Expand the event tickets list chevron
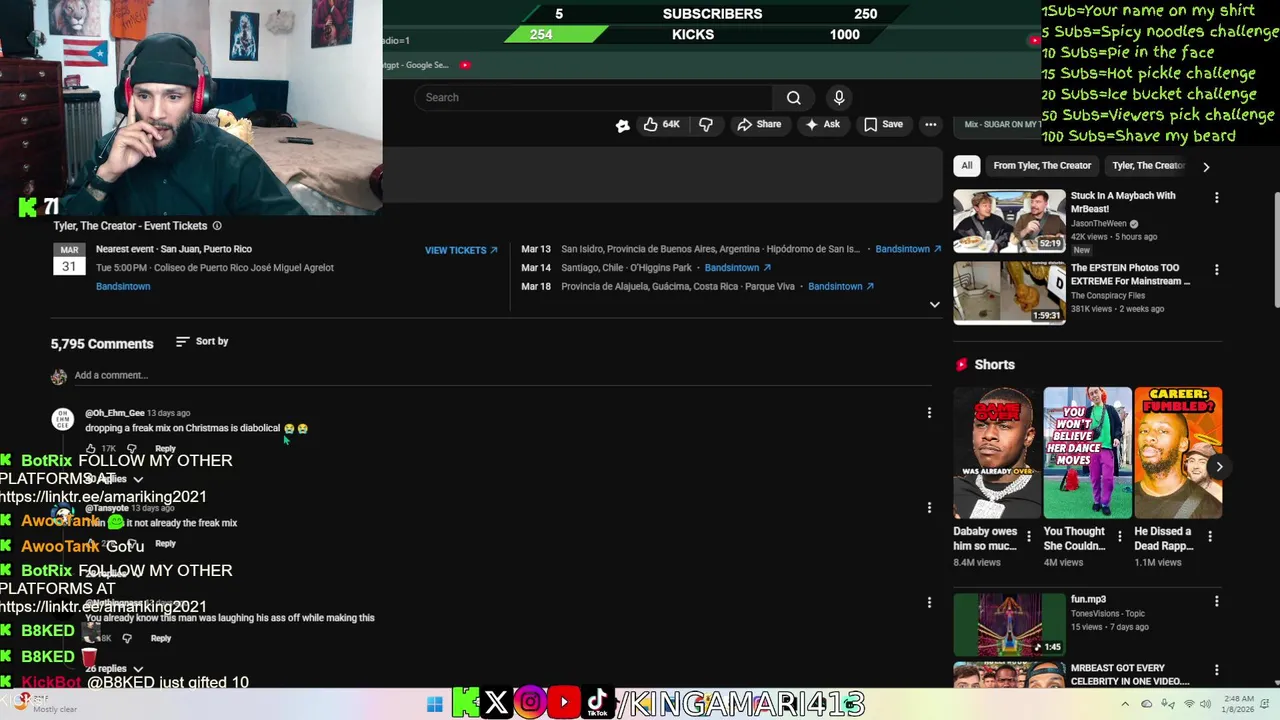1280x720 pixels. coord(935,304)
